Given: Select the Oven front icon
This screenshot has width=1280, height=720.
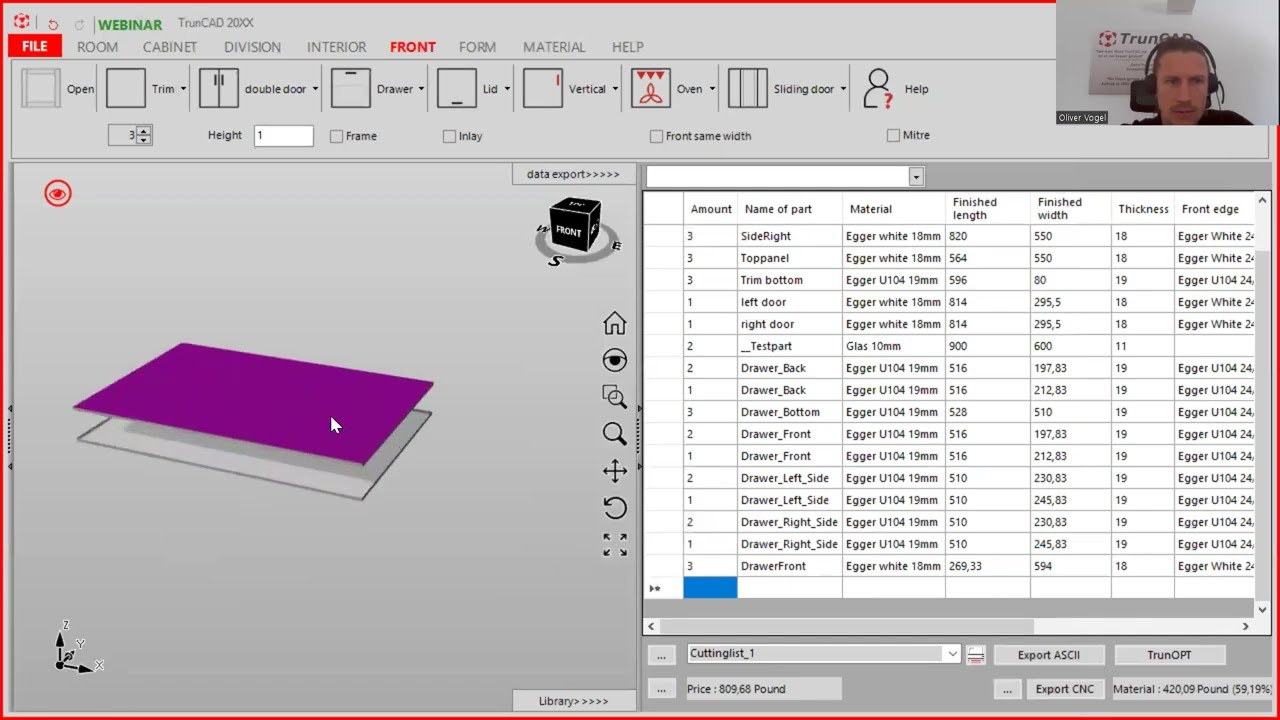Looking at the screenshot, I should pyautogui.click(x=651, y=88).
